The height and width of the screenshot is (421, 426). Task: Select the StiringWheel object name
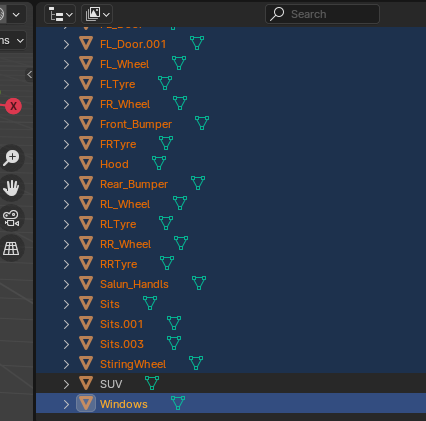(133, 364)
